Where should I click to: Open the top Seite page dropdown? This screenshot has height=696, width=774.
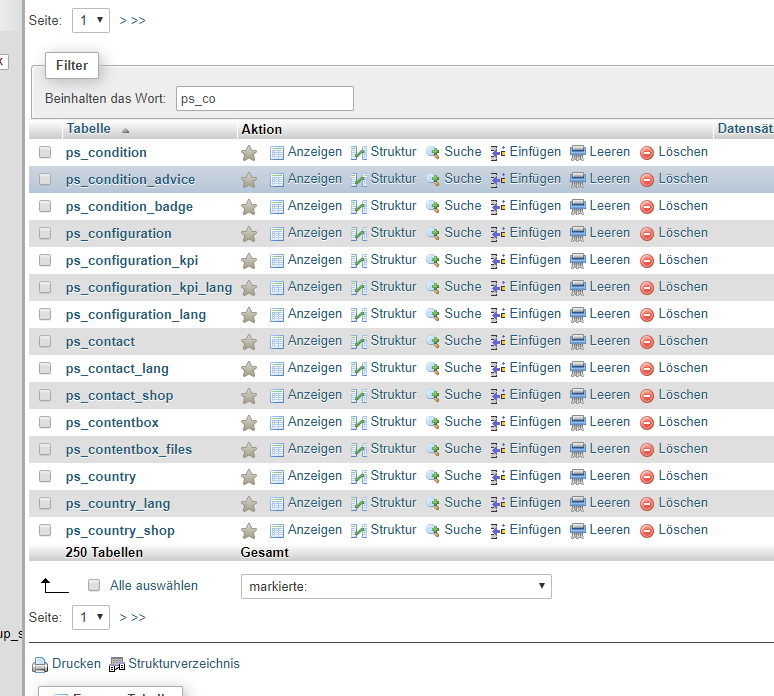pyautogui.click(x=91, y=21)
